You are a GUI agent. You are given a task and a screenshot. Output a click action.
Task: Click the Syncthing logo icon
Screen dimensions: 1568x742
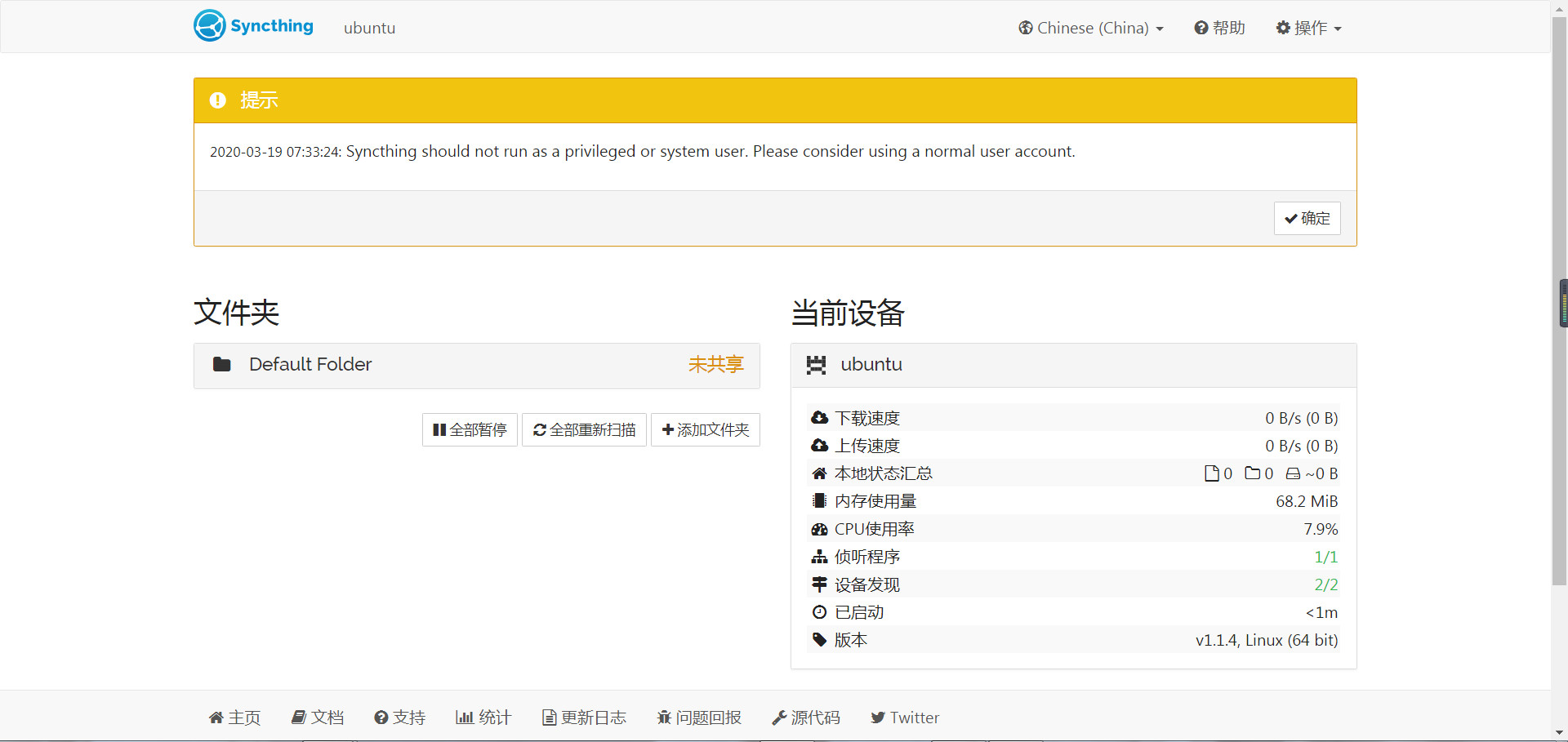point(210,26)
